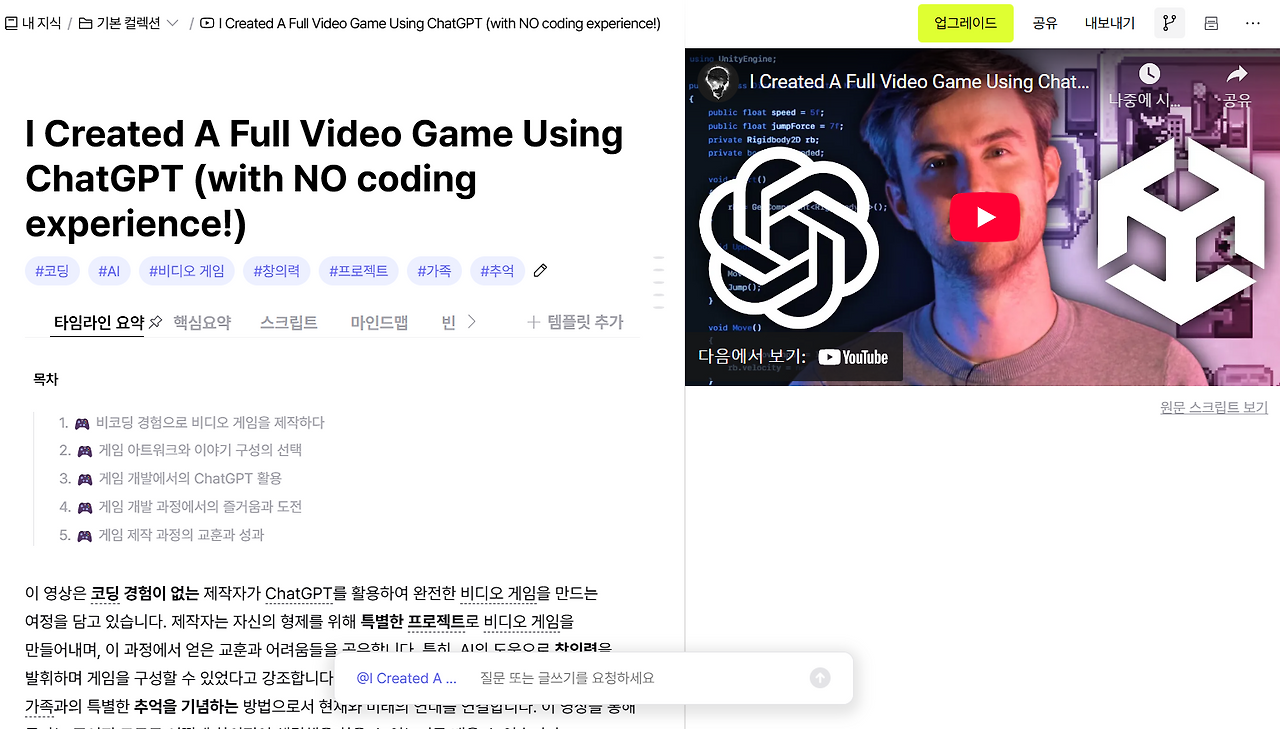
Task: Click the send arrow in the chat box
Action: click(x=820, y=678)
